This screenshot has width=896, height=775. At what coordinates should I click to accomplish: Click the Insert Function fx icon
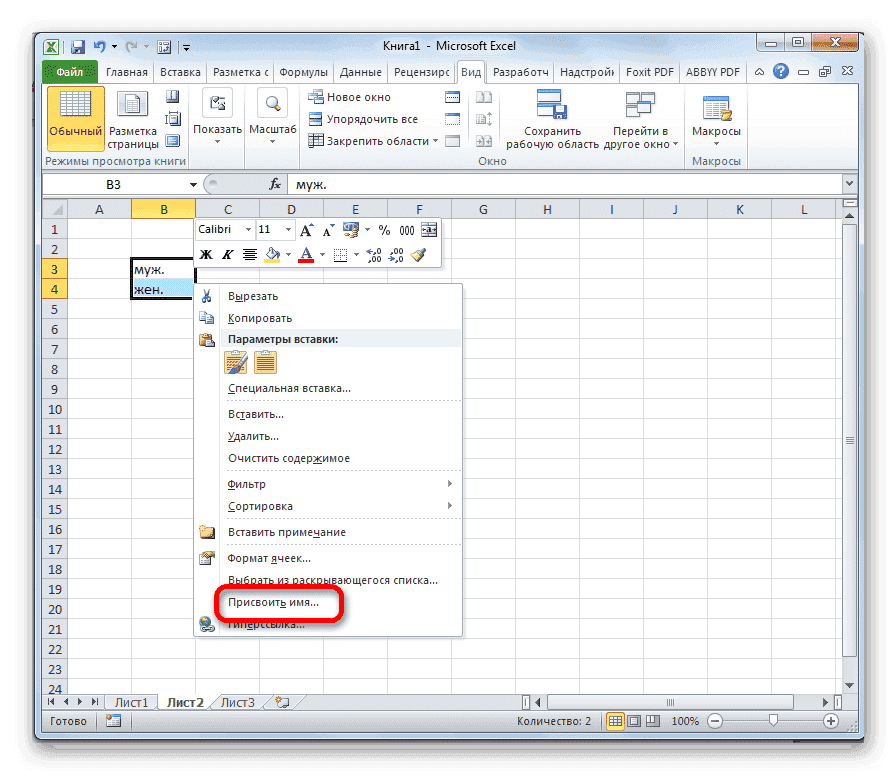[277, 184]
